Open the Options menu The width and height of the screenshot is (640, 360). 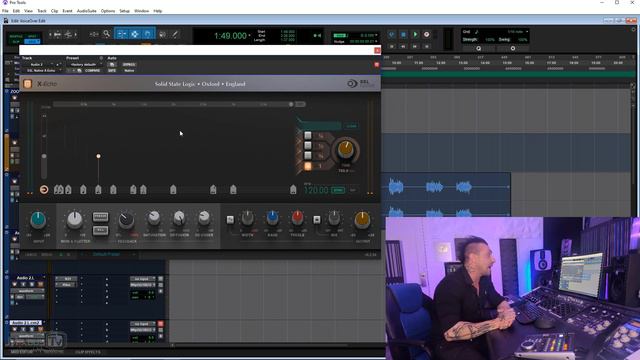pos(108,11)
